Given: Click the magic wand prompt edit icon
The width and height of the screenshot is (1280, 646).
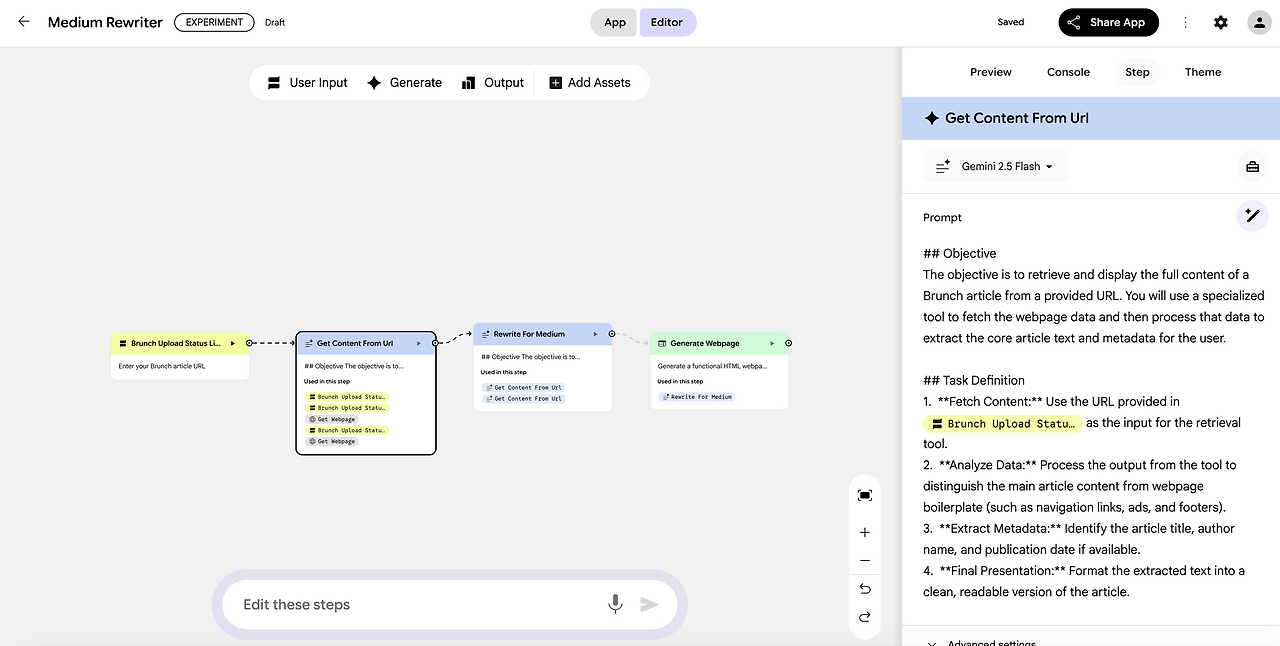Looking at the screenshot, I should [x=1252, y=216].
